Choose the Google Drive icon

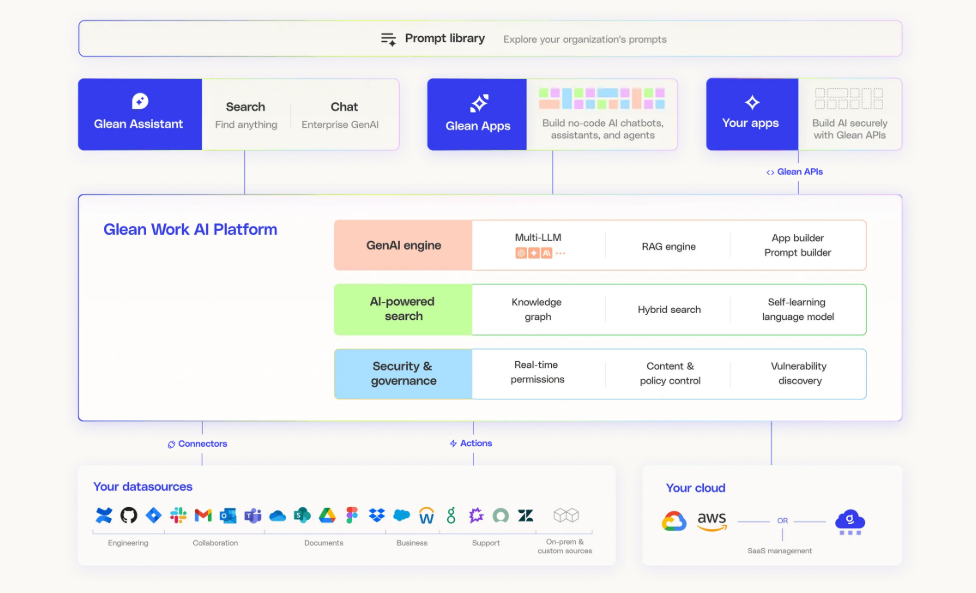327,515
